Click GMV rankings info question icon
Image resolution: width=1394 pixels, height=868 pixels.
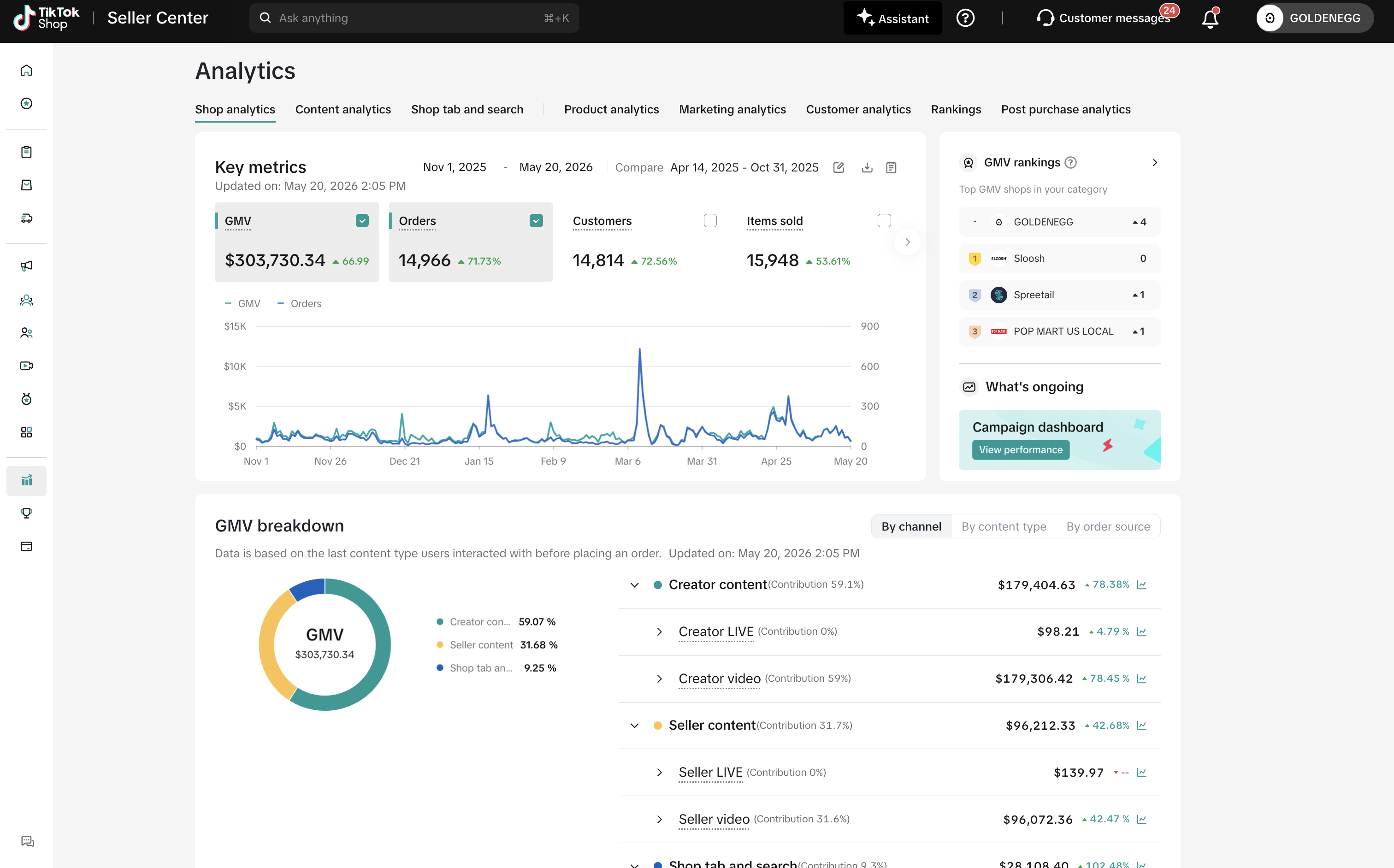coord(1071,162)
